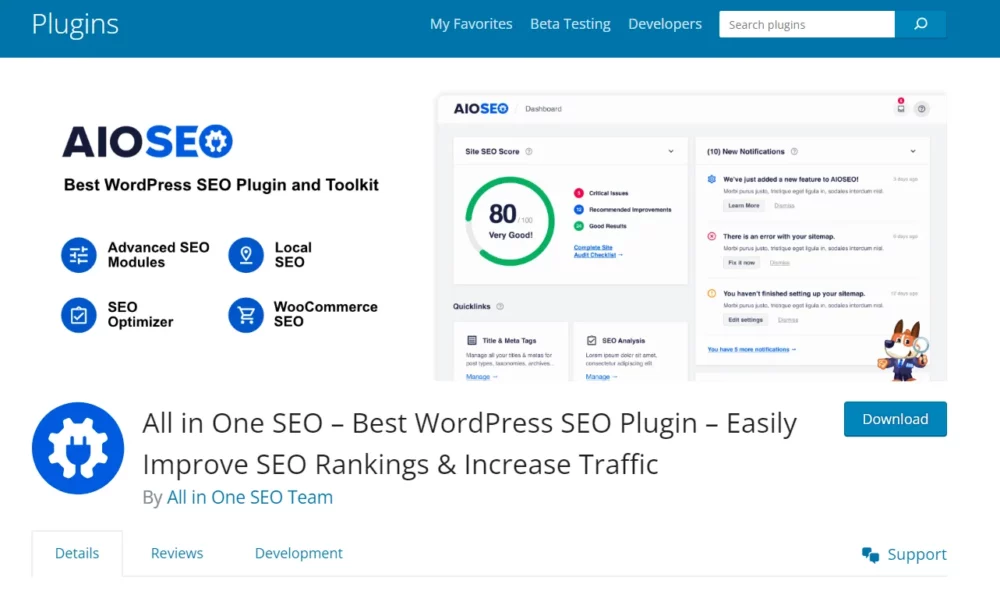Open the Complete Site Audit Checklist link
1000x591 pixels.
[x=598, y=251]
